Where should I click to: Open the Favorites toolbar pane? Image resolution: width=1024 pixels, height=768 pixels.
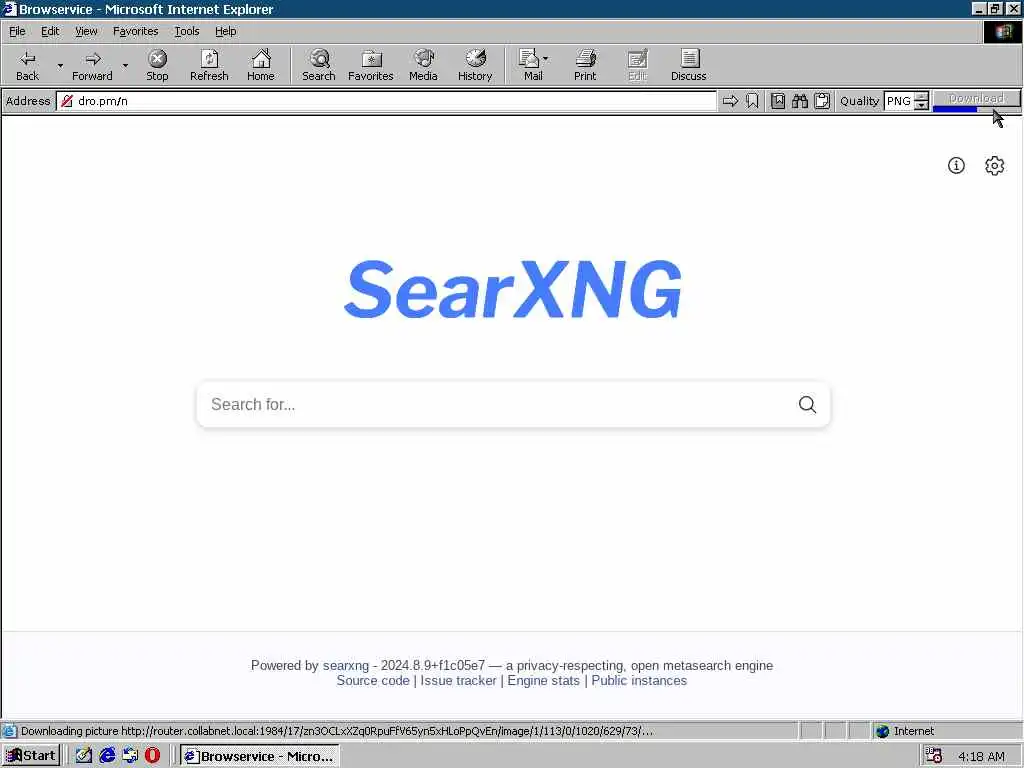(x=371, y=65)
